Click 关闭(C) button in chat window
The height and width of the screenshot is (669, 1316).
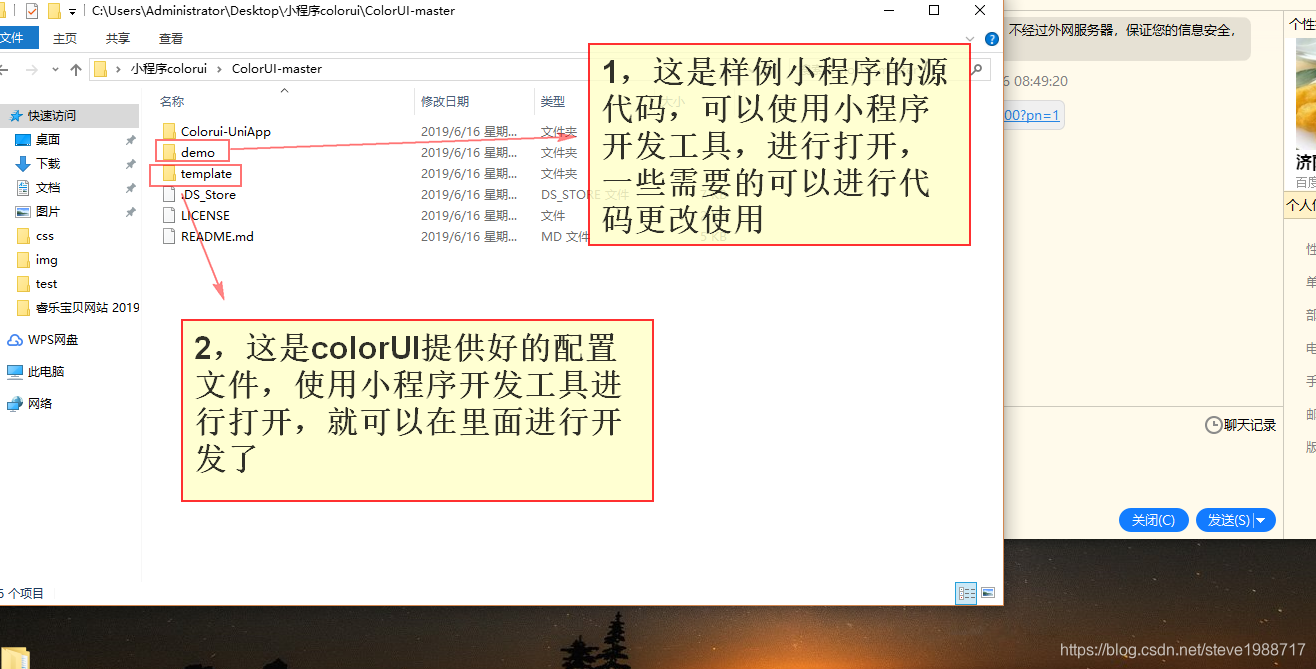click(x=1153, y=520)
